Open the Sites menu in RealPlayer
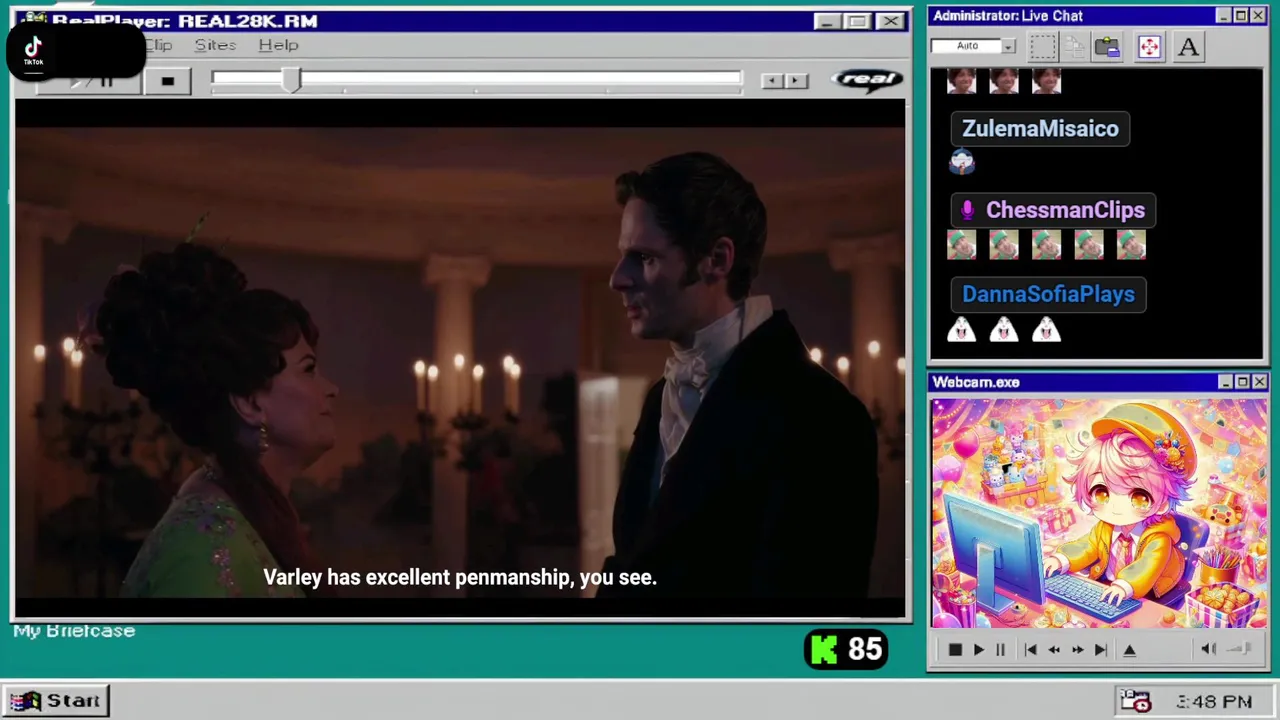The image size is (1280, 720). tap(215, 45)
